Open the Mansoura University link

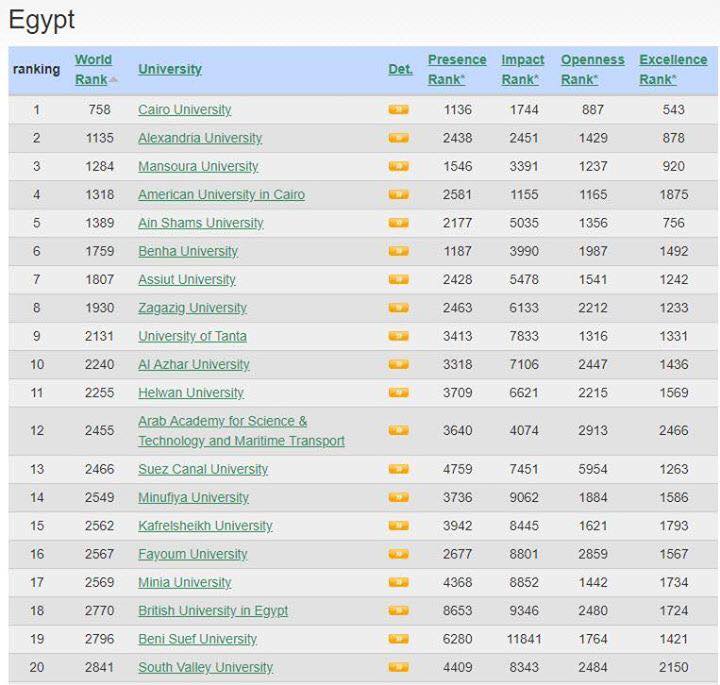click(x=198, y=167)
